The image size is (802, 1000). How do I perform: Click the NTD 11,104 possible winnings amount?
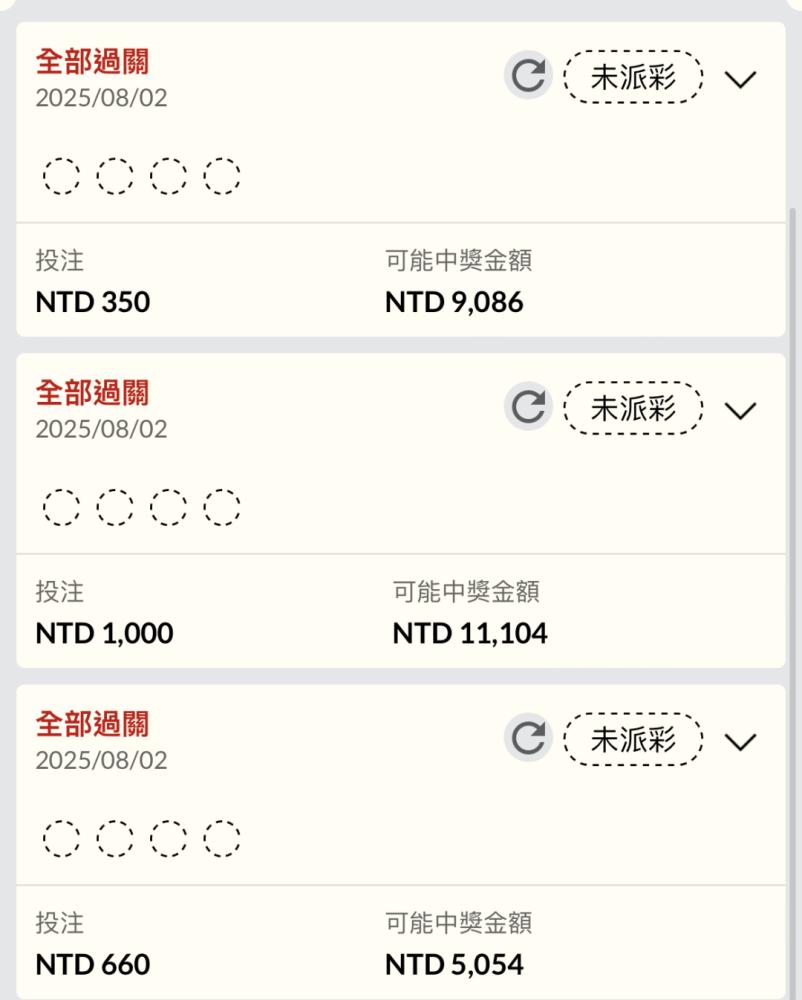coord(470,633)
